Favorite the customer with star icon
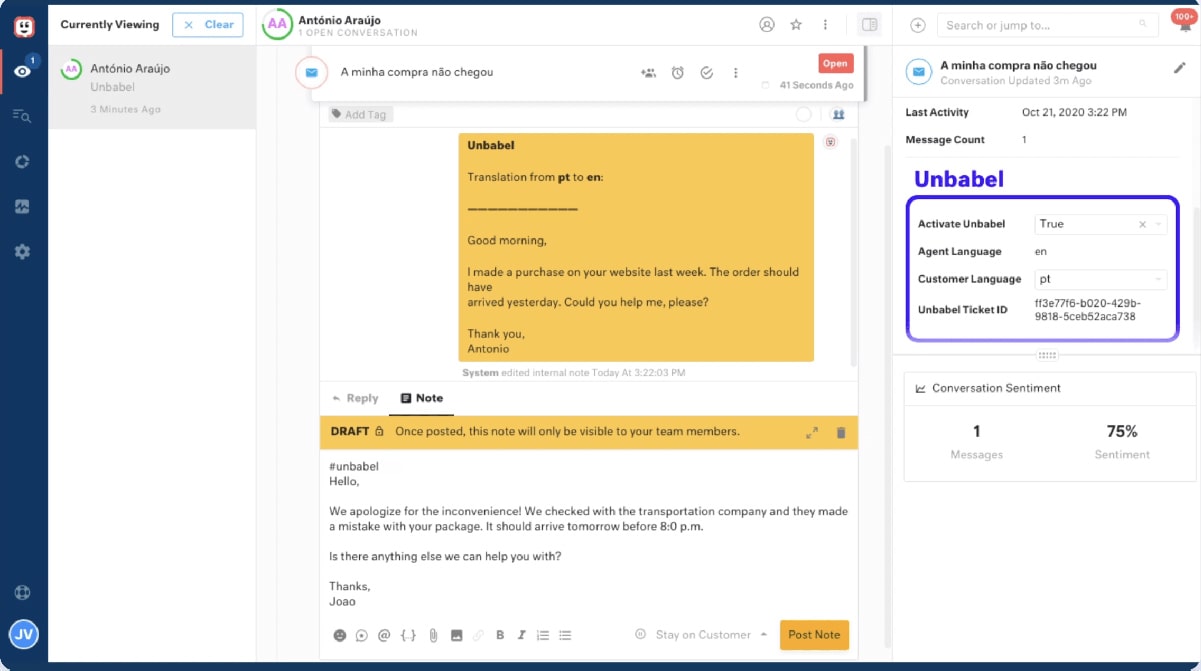This screenshot has height=671, width=1201. [796, 25]
